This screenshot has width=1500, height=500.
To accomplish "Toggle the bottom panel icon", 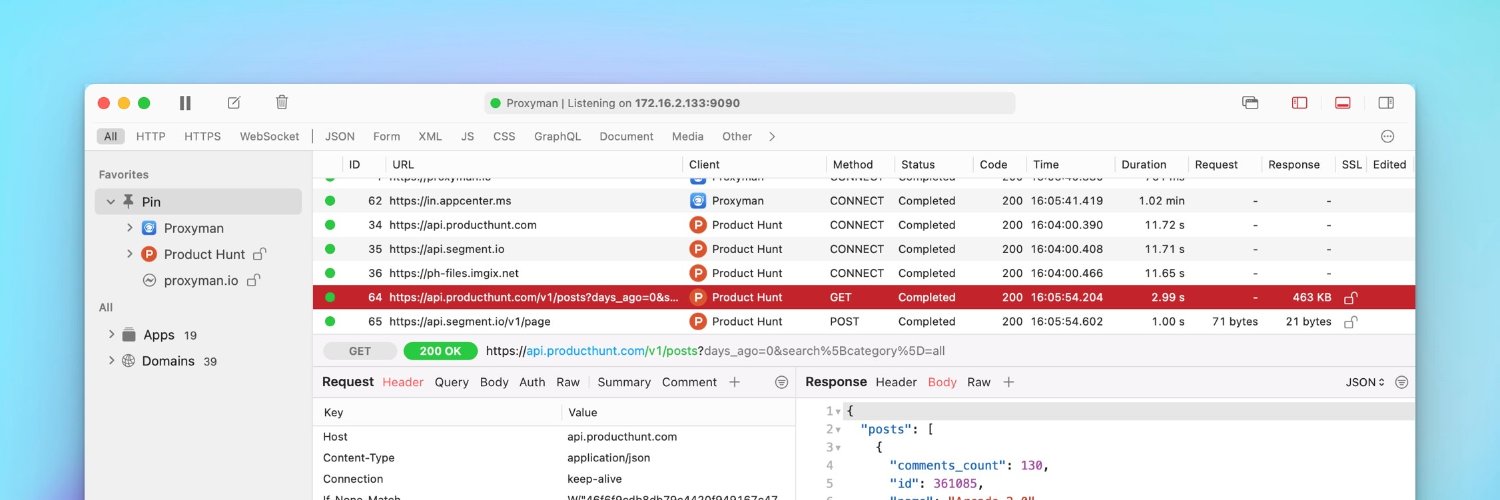I will point(1343,103).
